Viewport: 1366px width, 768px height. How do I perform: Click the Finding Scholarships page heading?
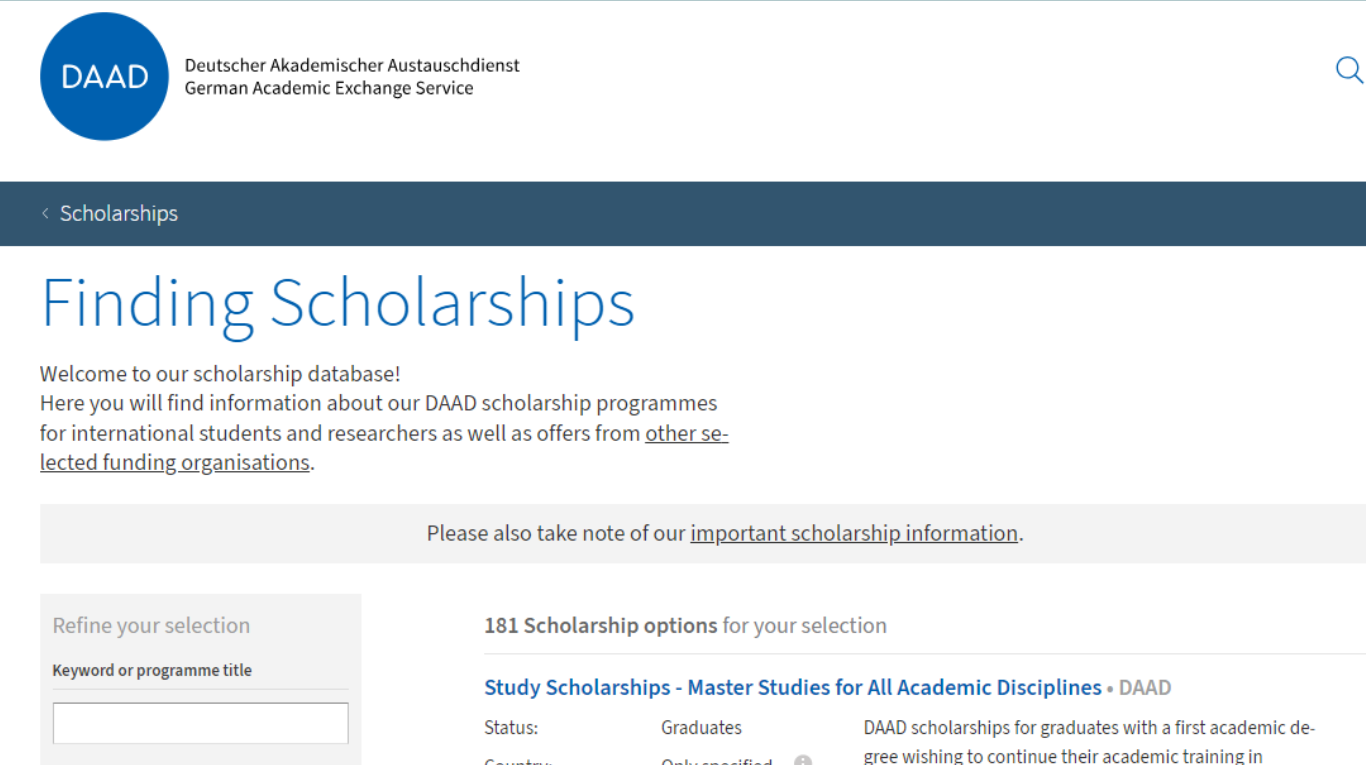pyautogui.click(x=338, y=303)
